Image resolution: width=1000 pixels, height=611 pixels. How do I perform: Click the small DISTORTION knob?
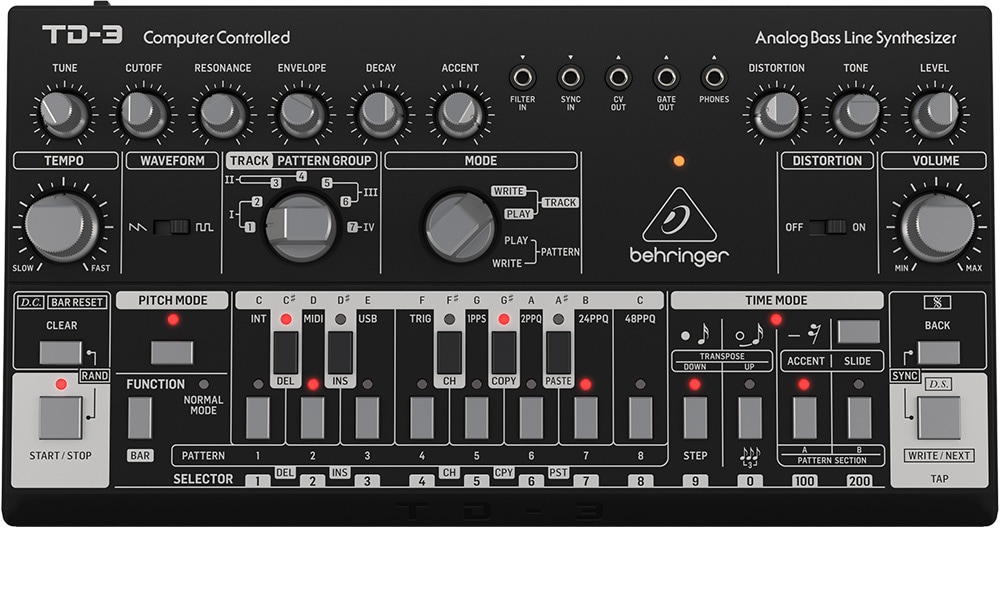pos(776,115)
